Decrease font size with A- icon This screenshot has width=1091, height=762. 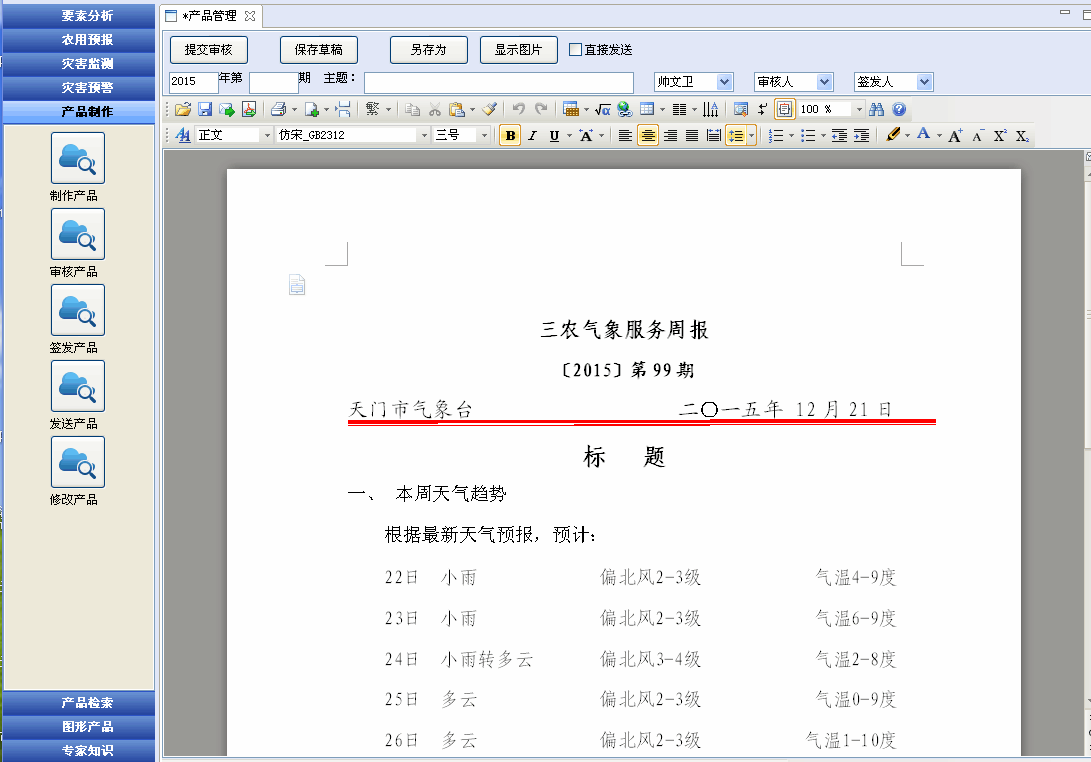pyautogui.click(x=978, y=136)
